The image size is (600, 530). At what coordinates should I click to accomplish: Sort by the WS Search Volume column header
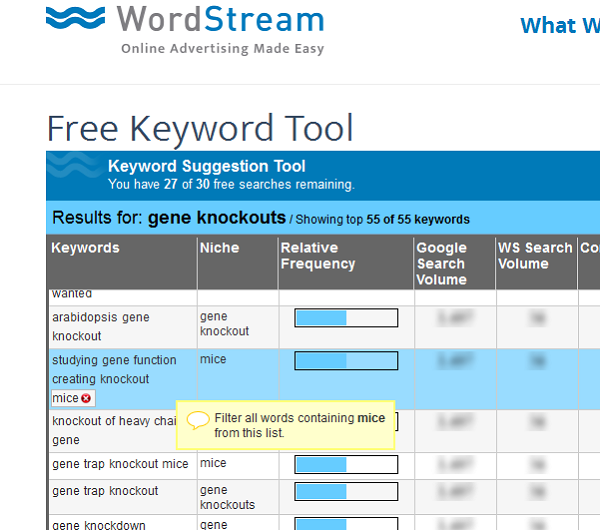click(535, 256)
